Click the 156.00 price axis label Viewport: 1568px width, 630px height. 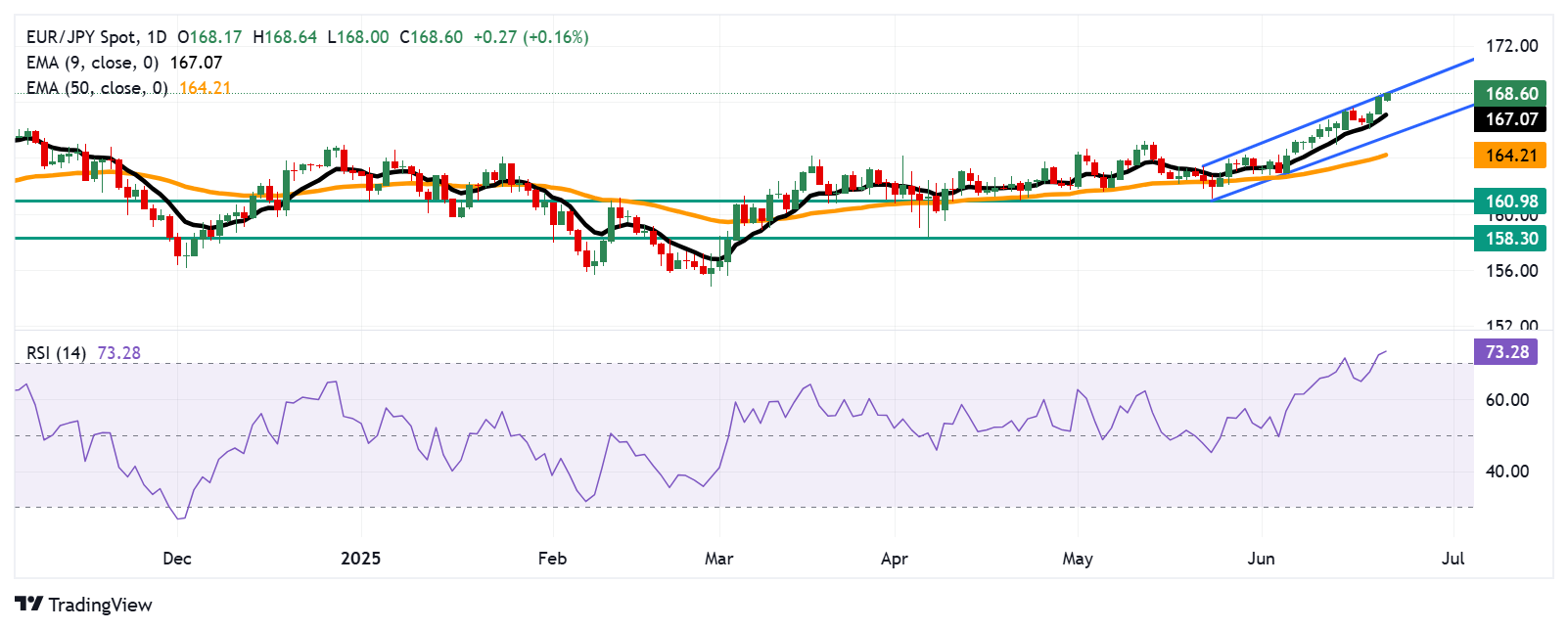[x=1511, y=271]
